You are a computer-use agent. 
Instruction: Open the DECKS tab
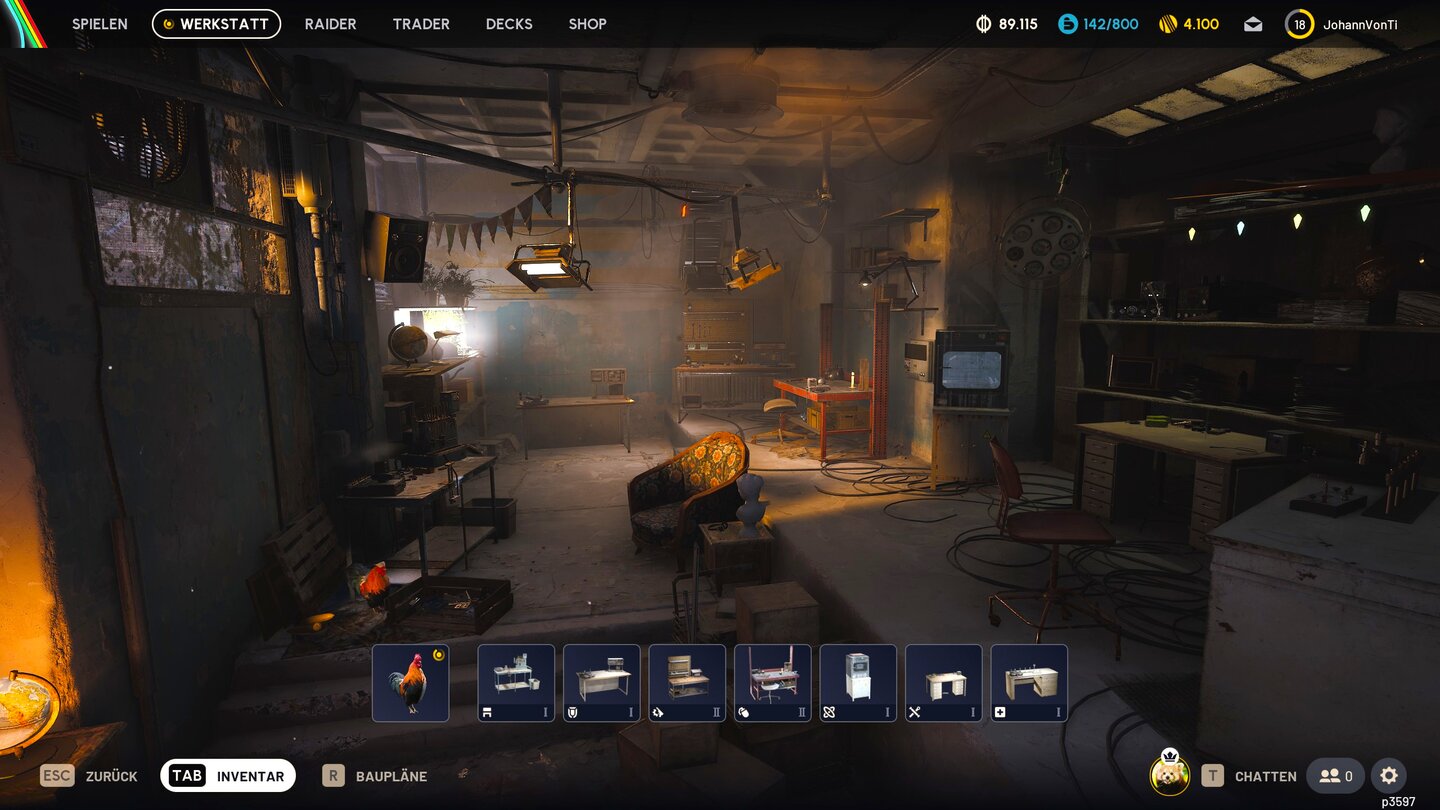509,24
